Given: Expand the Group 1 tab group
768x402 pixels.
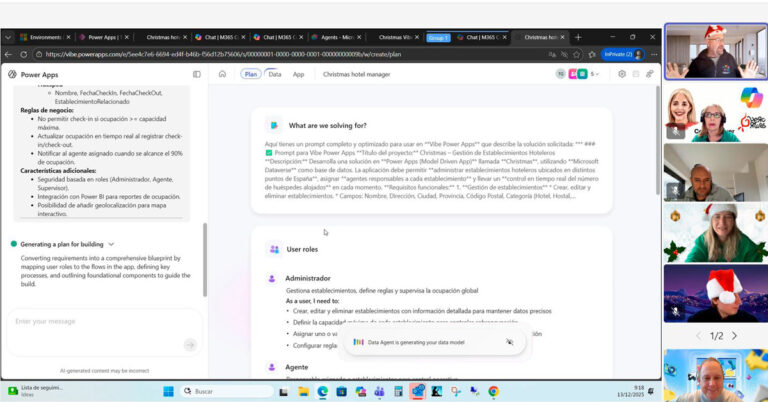Looking at the screenshot, I should pos(438,38).
